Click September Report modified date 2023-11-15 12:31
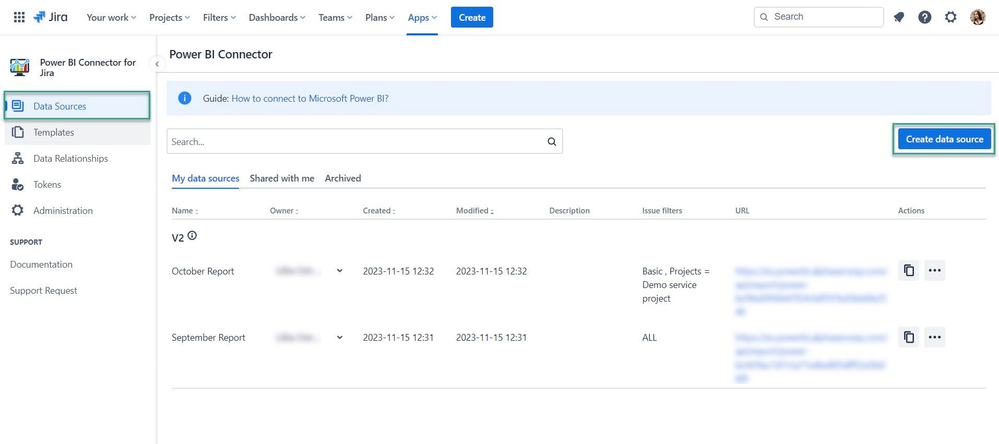The image size is (999, 444). (x=491, y=338)
